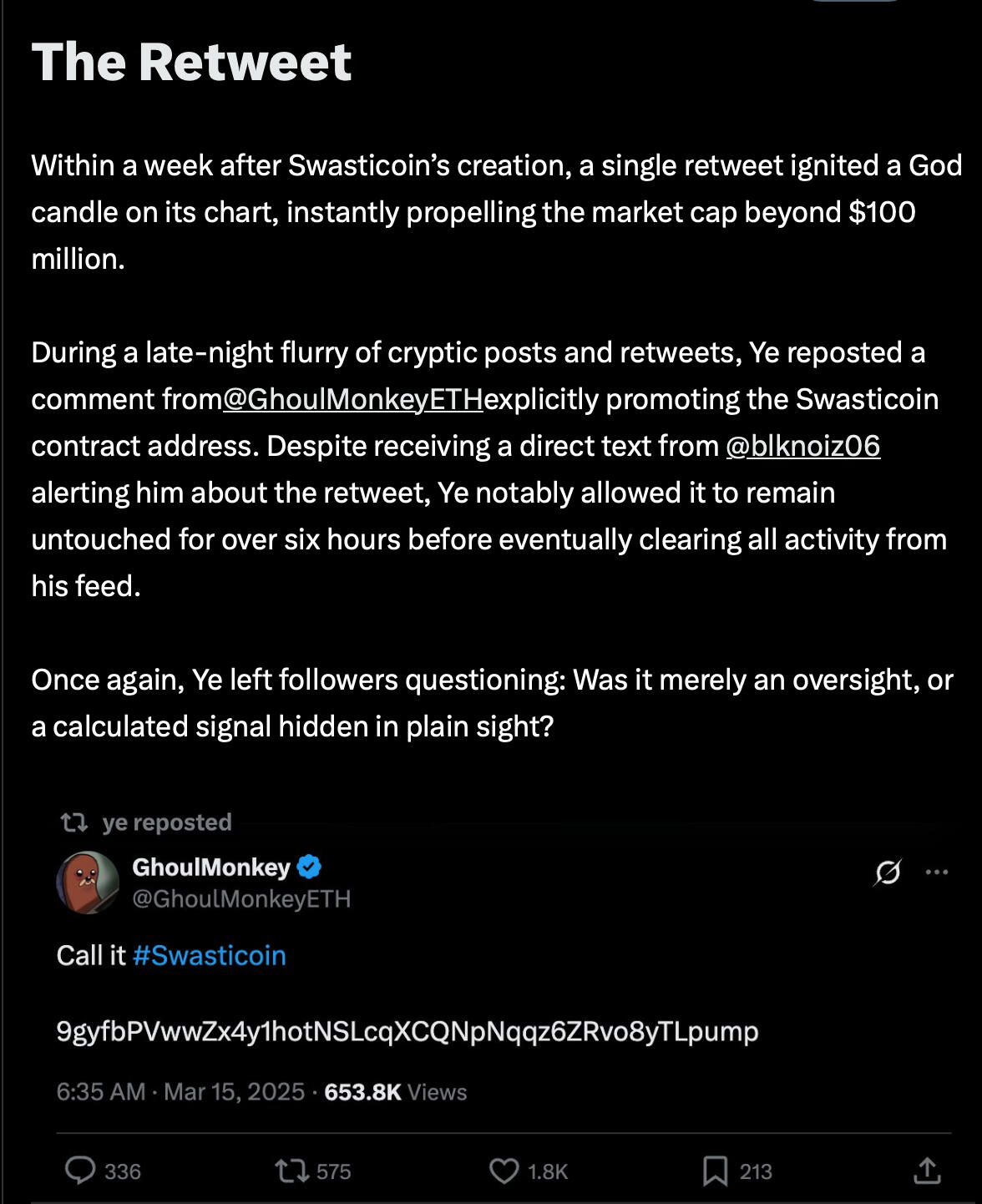
Task: Bookmark the GhoulMonkey tweet
Action: [x=715, y=1171]
